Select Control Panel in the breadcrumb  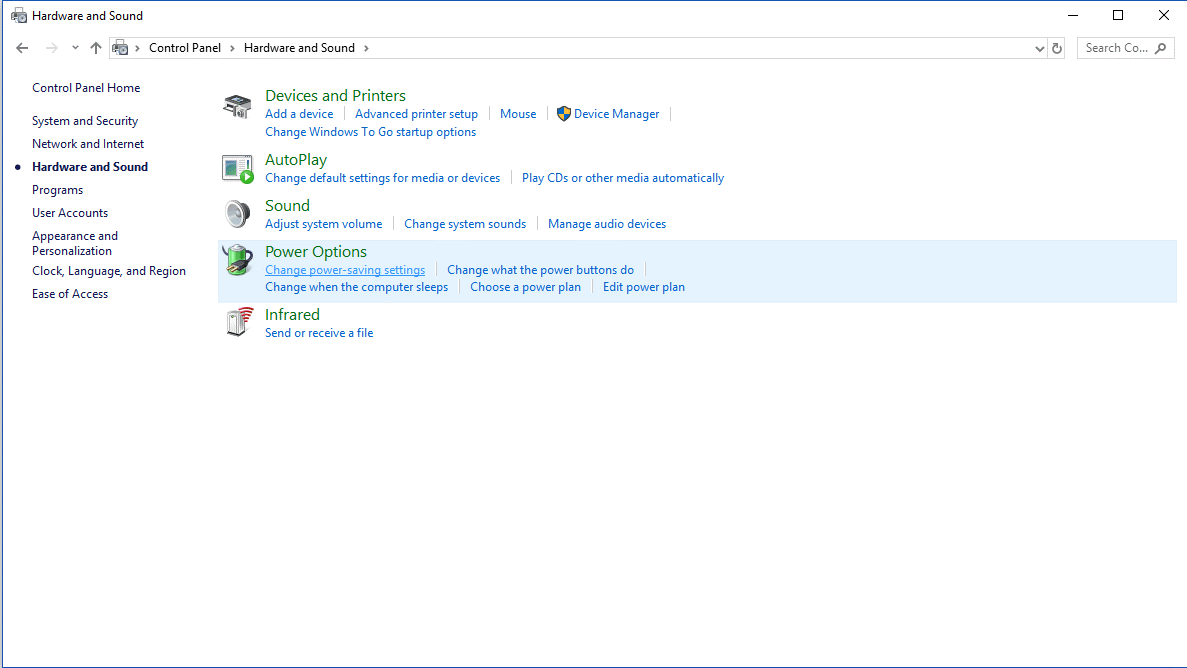185,48
